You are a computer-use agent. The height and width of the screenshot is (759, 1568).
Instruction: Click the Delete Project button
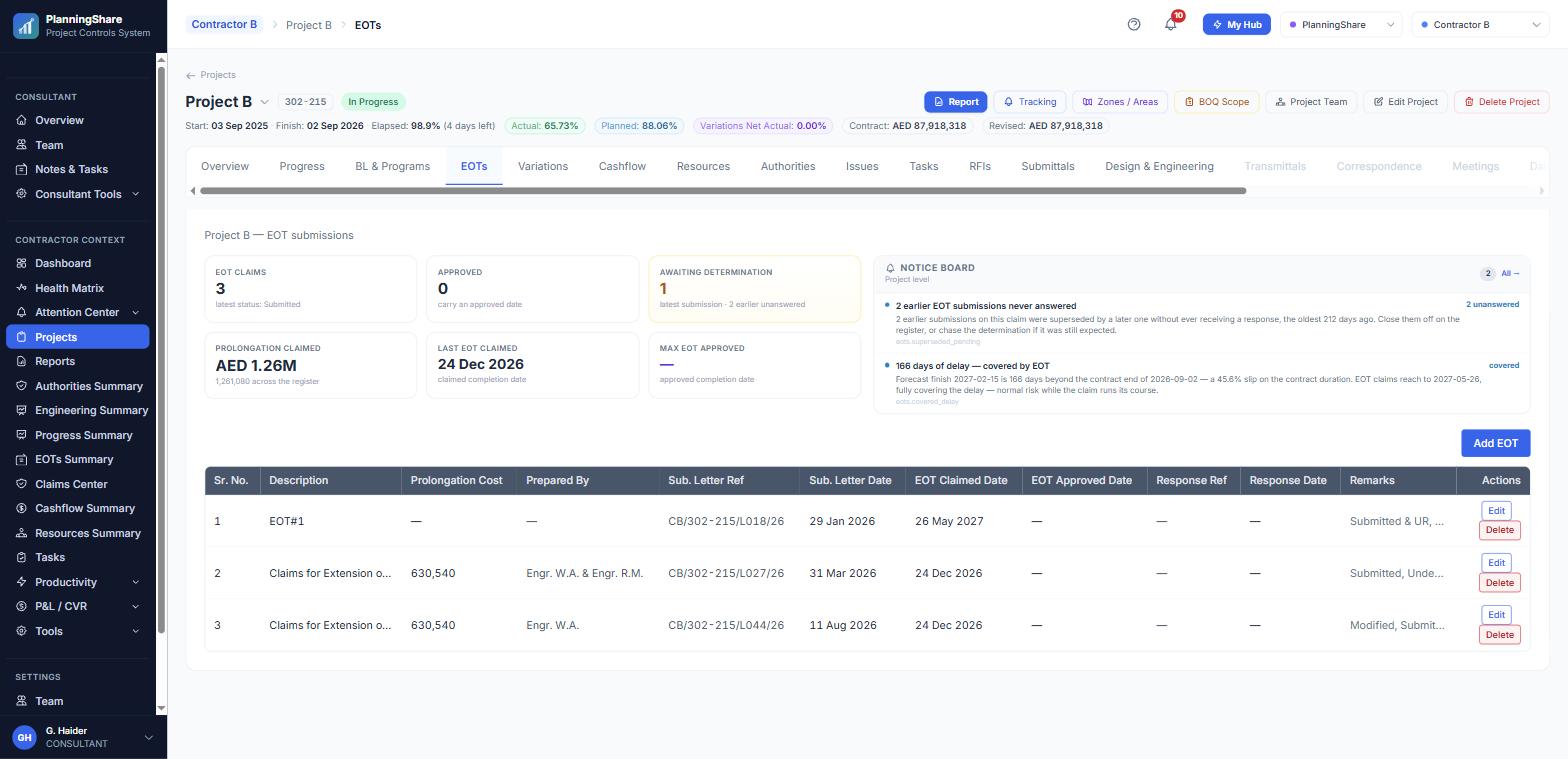pos(1501,102)
